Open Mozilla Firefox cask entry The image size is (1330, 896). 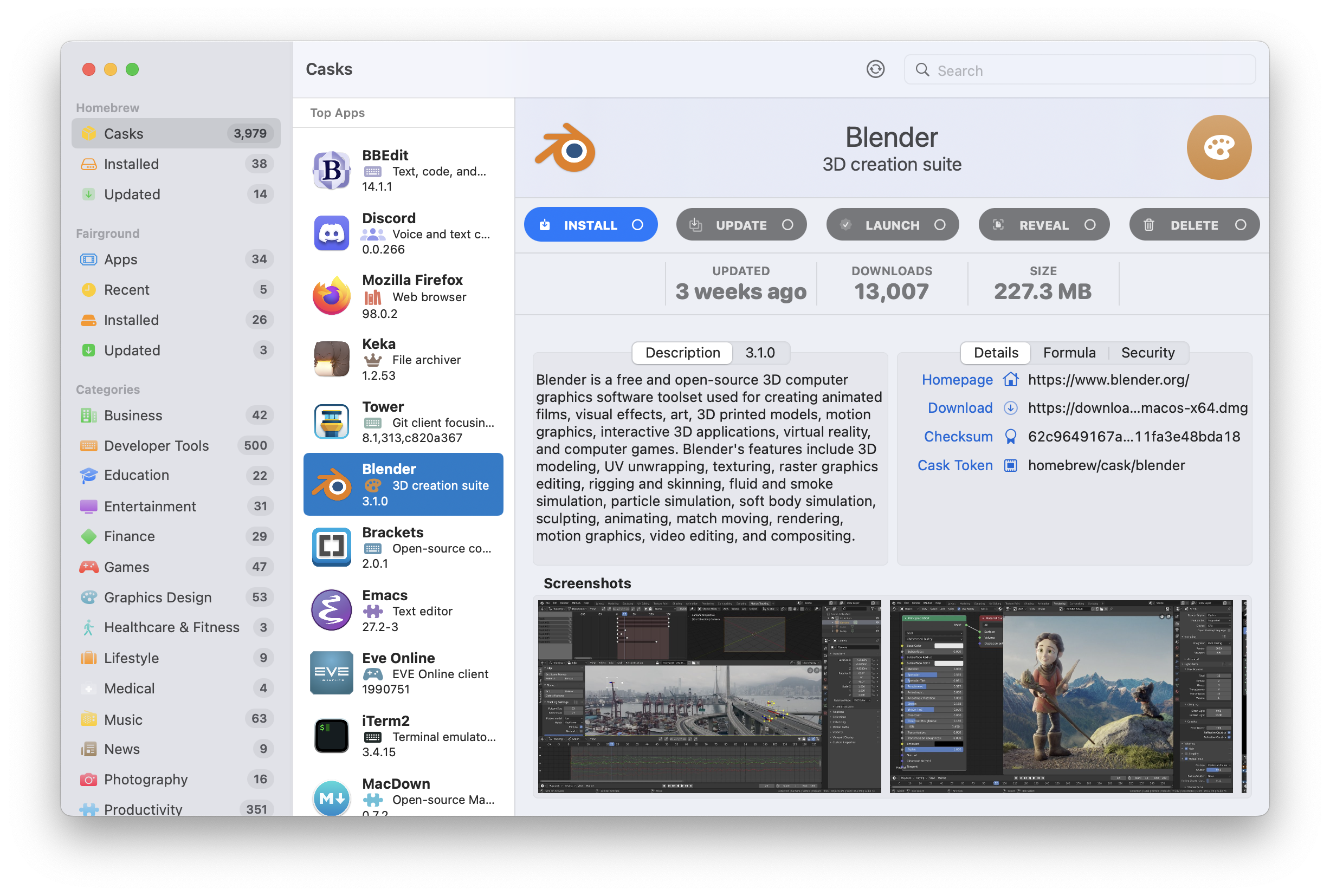click(403, 296)
